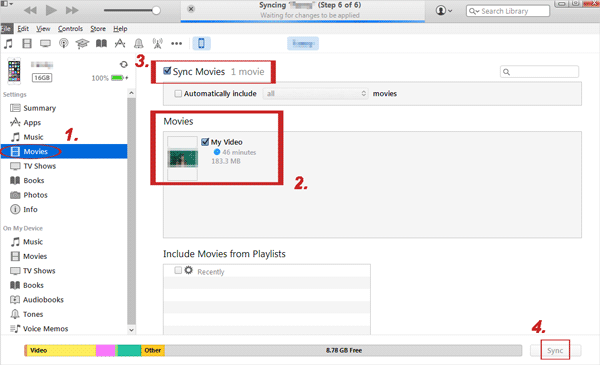Image resolution: width=600 pixels, height=365 pixels.
Task: Click the Other segment in storage bar
Action: pos(153,350)
